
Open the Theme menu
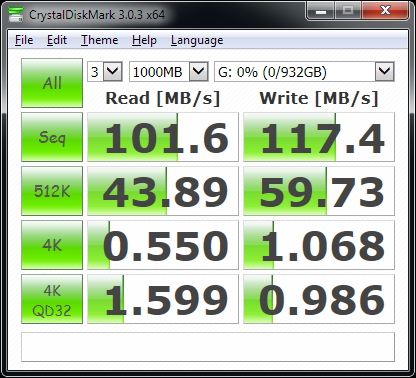tap(100, 40)
